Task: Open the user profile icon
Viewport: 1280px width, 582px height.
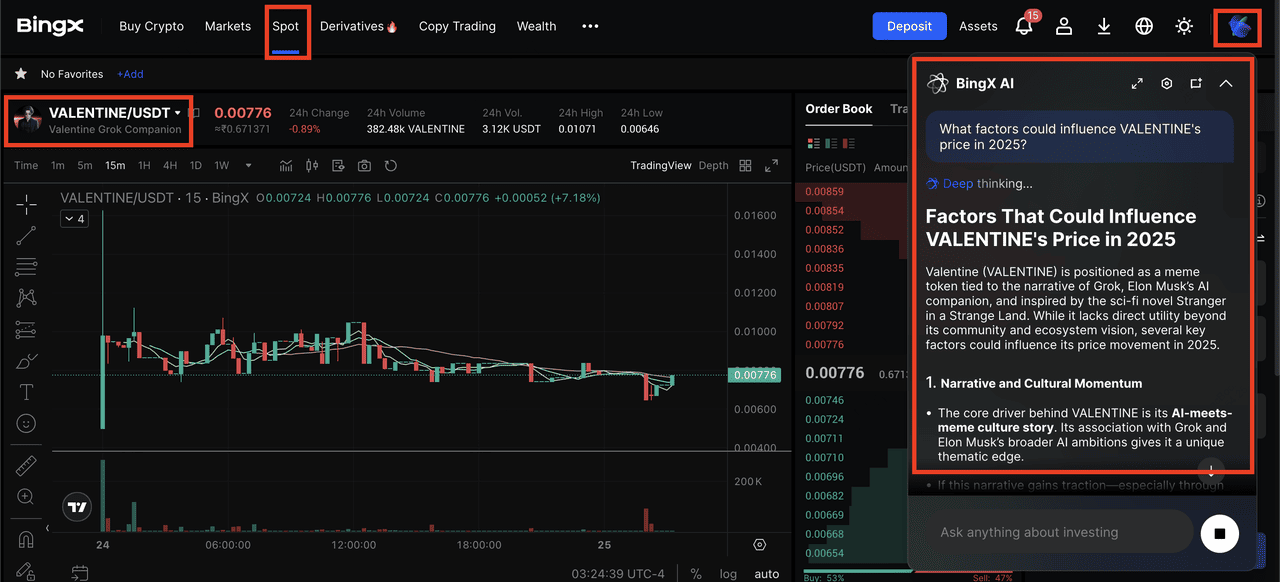Action: coord(1064,27)
